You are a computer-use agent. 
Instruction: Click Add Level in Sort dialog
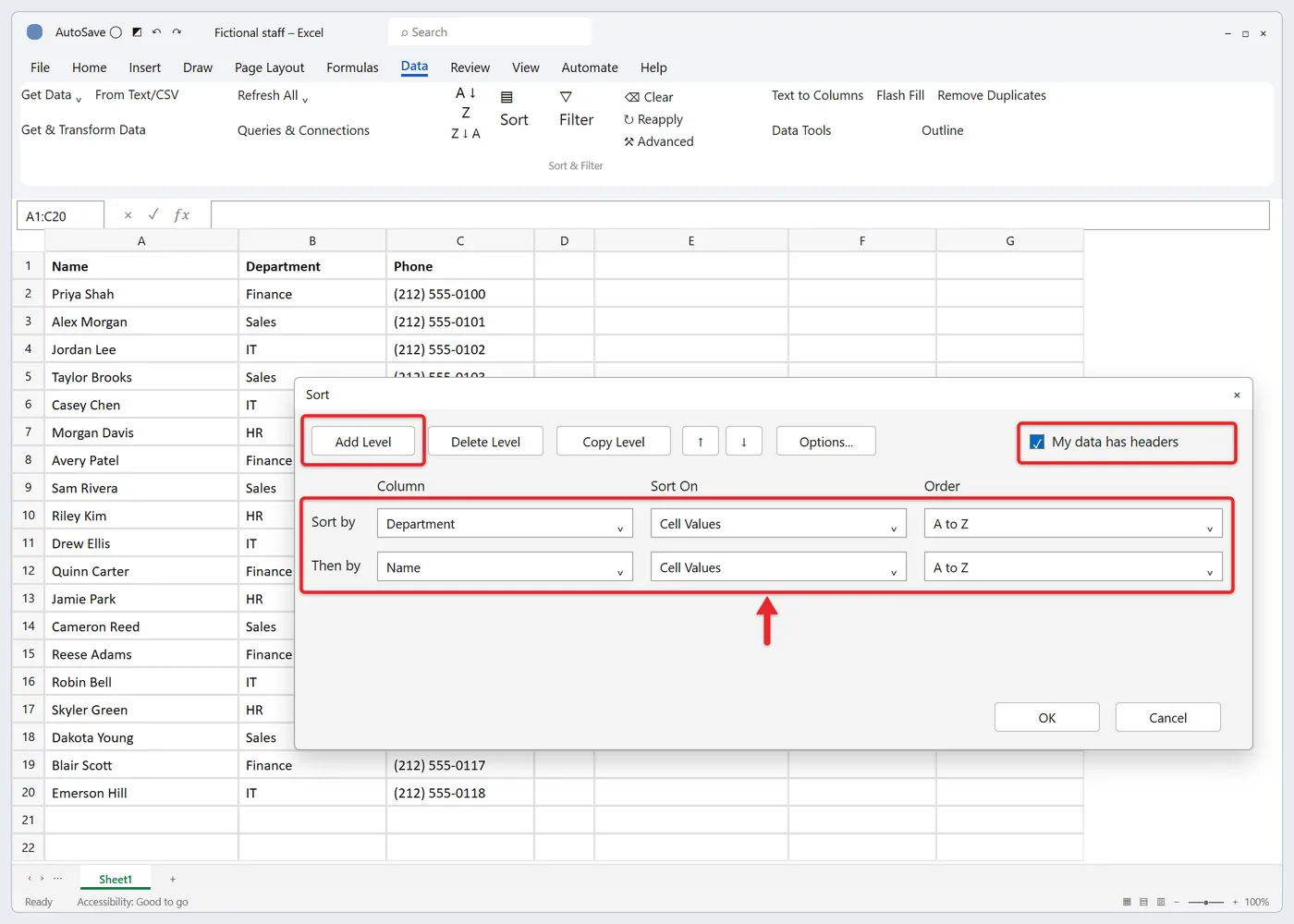click(x=363, y=442)
